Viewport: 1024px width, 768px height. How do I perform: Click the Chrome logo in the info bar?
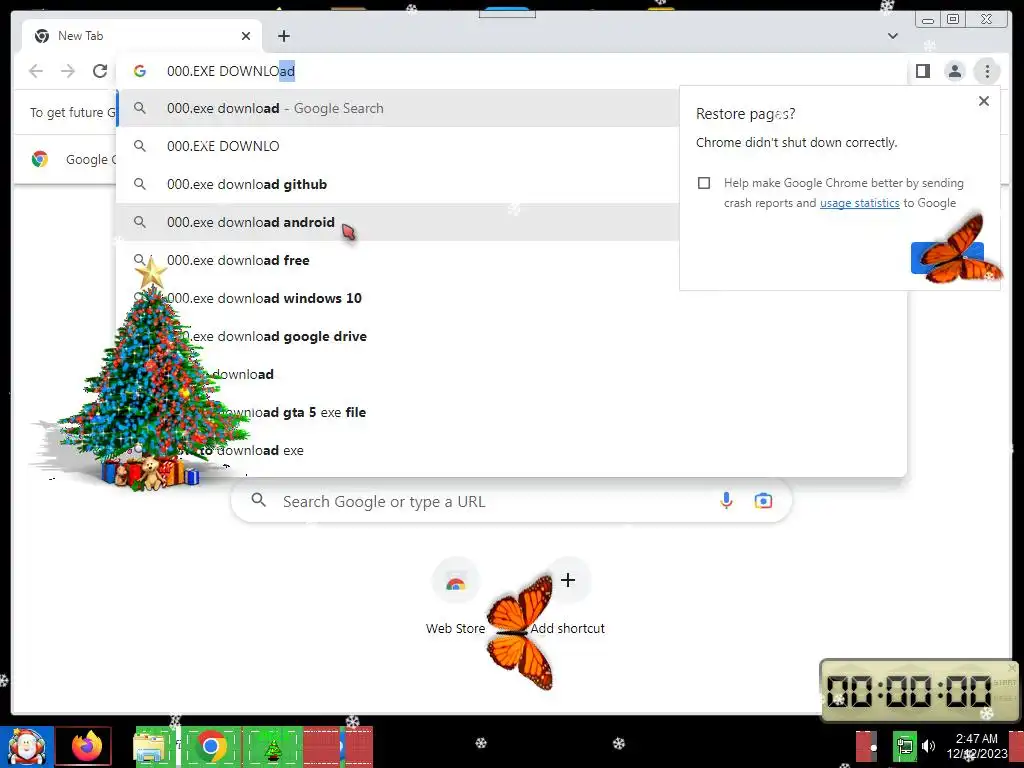(40, 159)
